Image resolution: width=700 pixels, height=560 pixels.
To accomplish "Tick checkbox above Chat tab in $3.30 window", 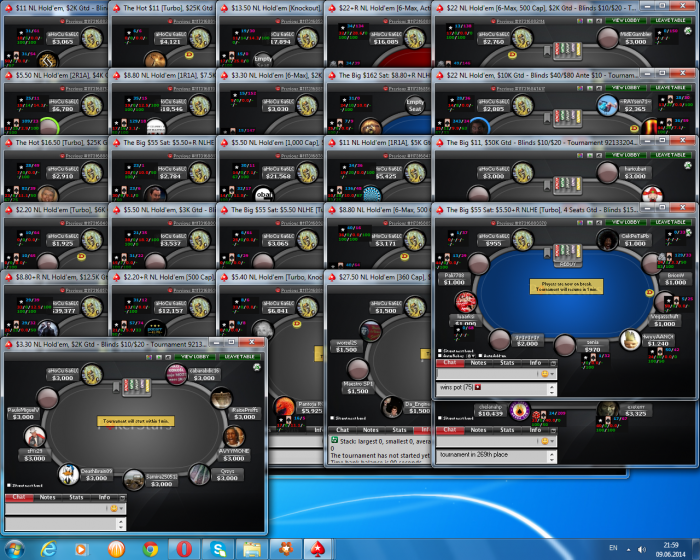I will coord(9,485).
